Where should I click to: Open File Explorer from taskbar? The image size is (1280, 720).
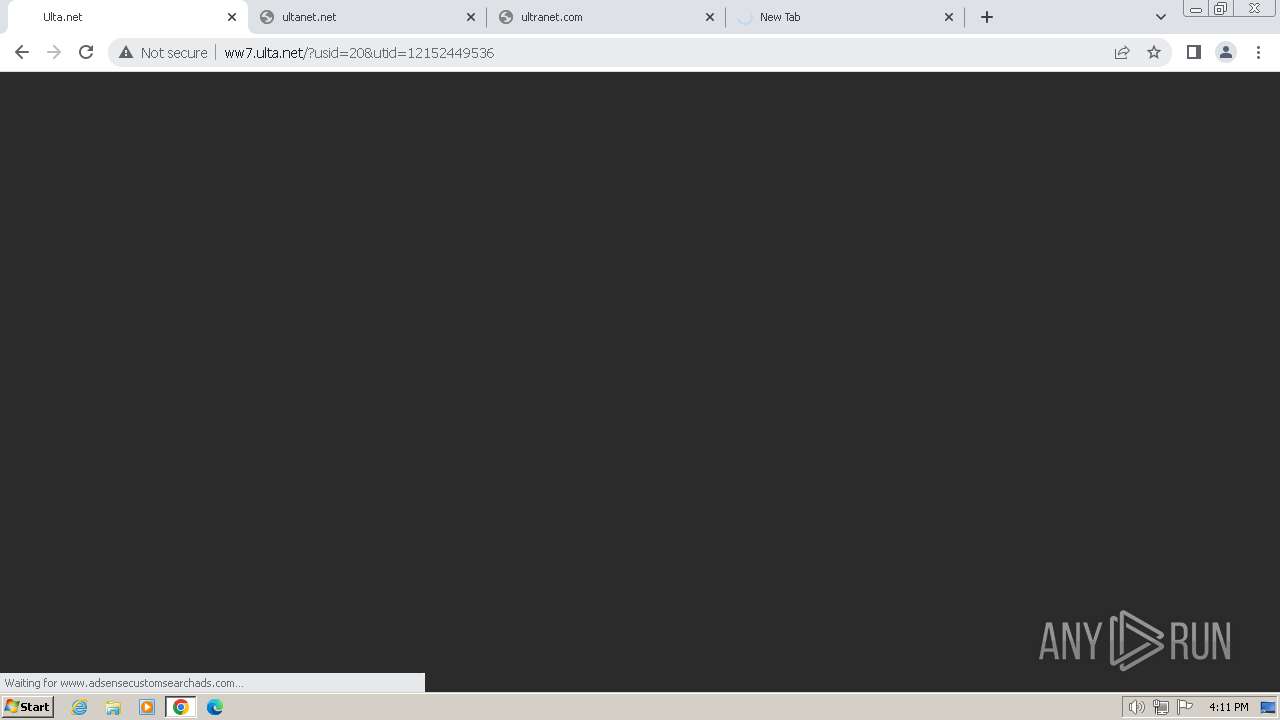coord(113,707)
